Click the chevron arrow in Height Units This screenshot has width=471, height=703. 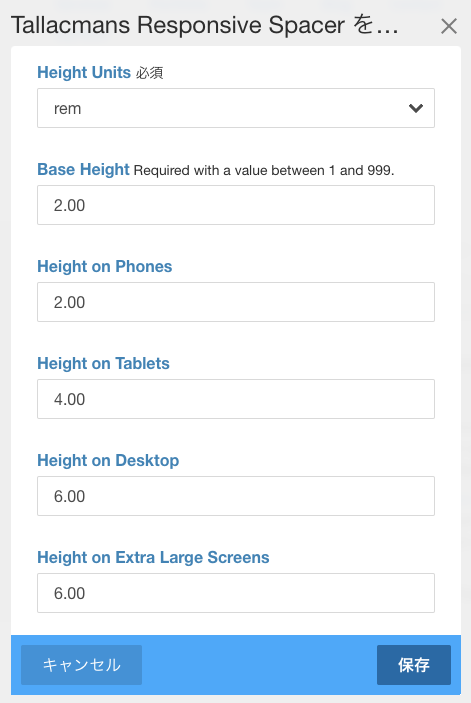(416, 108)
